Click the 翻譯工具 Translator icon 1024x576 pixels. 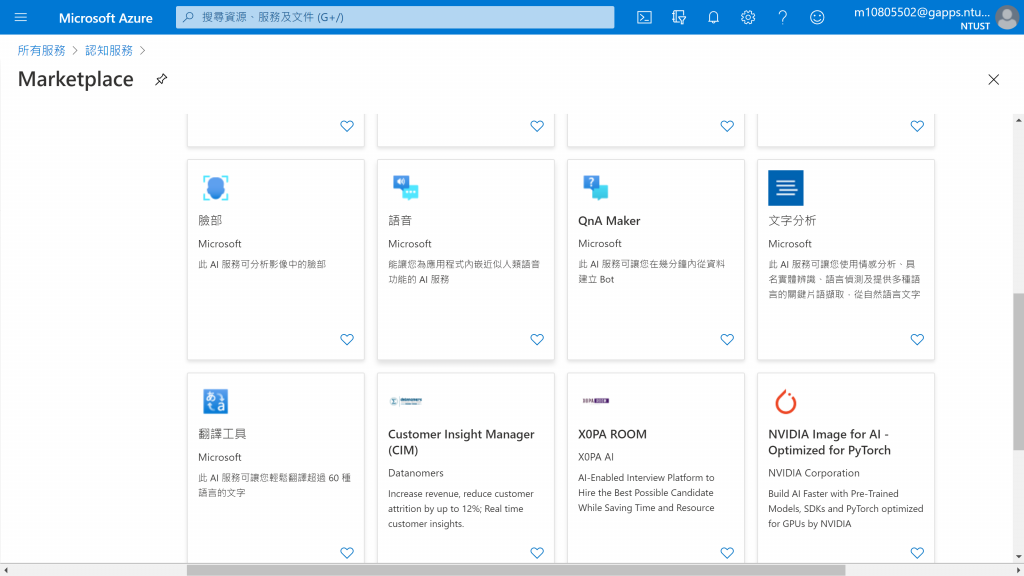click(x=216, y=402)
